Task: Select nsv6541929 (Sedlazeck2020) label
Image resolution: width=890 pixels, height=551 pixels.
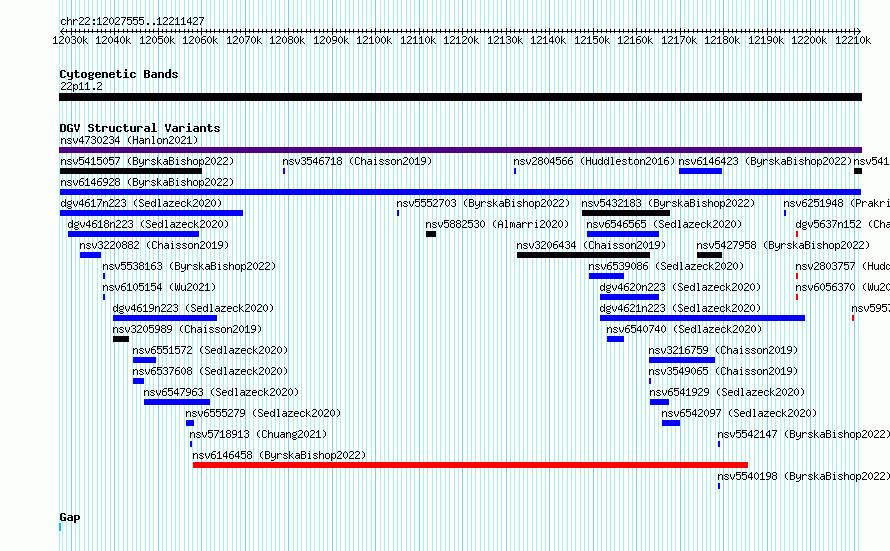Action: click(727, 392)
